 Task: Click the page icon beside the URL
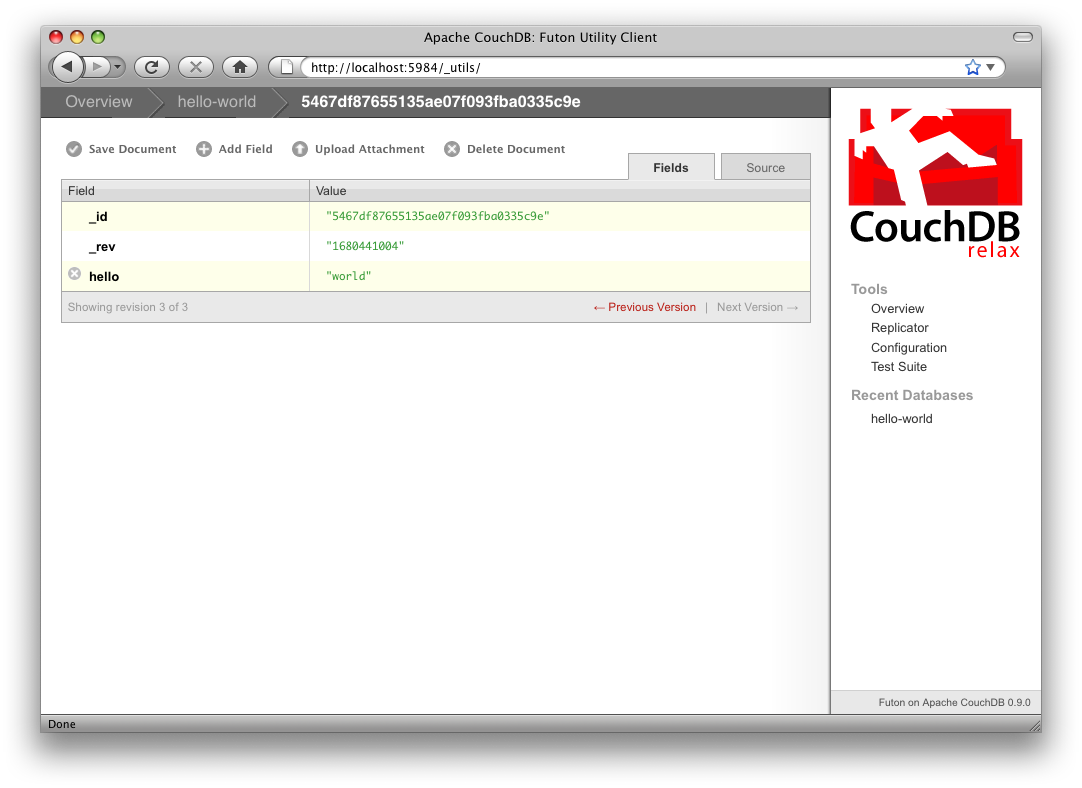(x=286, y=67)
